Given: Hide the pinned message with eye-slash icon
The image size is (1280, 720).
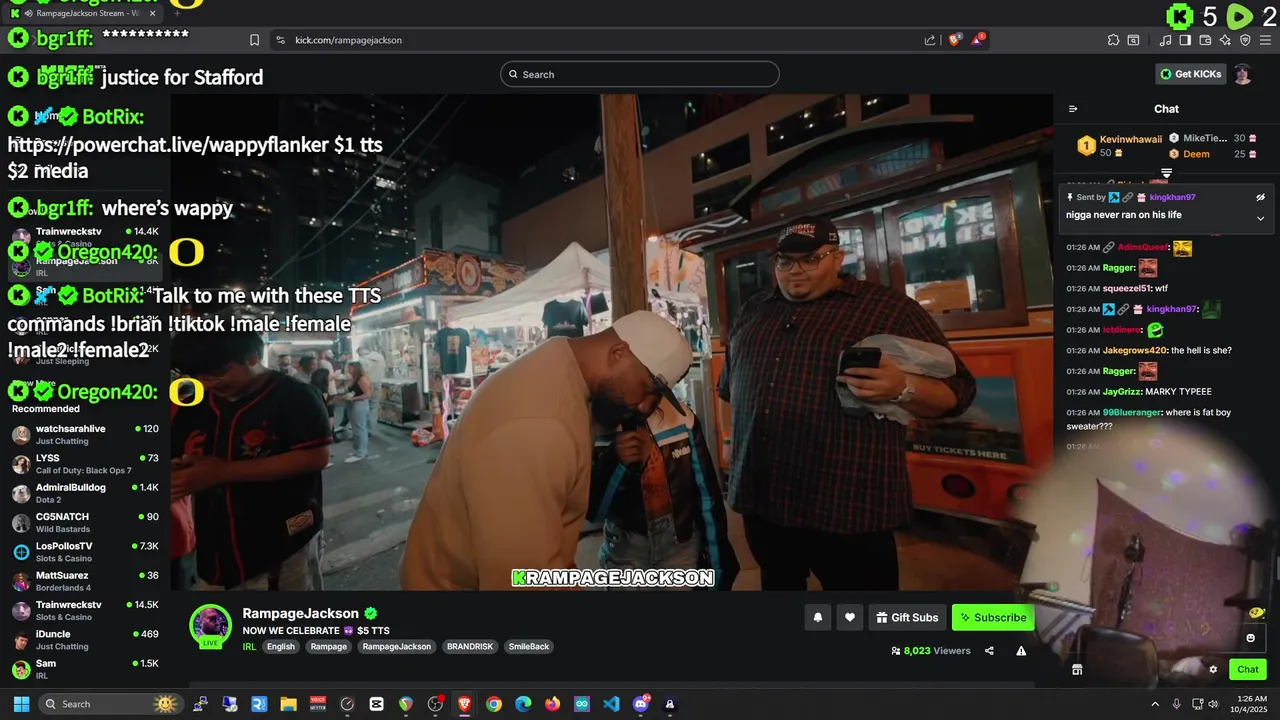Looking at the screenshot, I should click(x=1260, y=198).
